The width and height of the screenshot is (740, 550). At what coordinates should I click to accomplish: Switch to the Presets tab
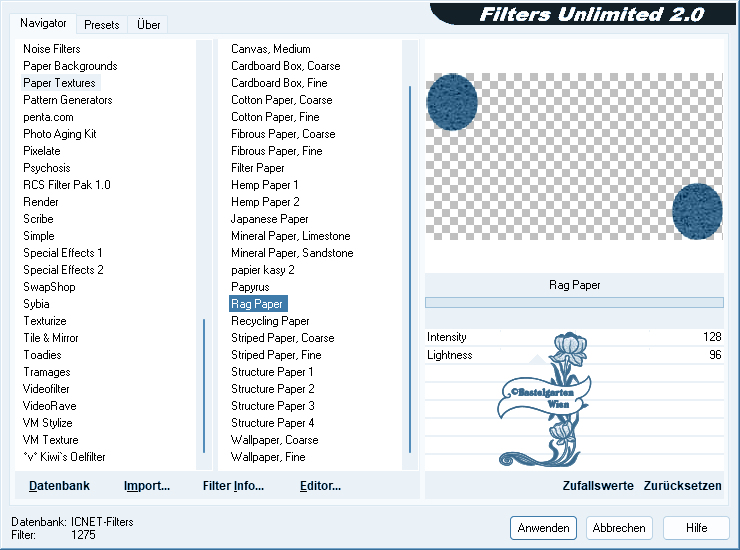pos(101,25)
